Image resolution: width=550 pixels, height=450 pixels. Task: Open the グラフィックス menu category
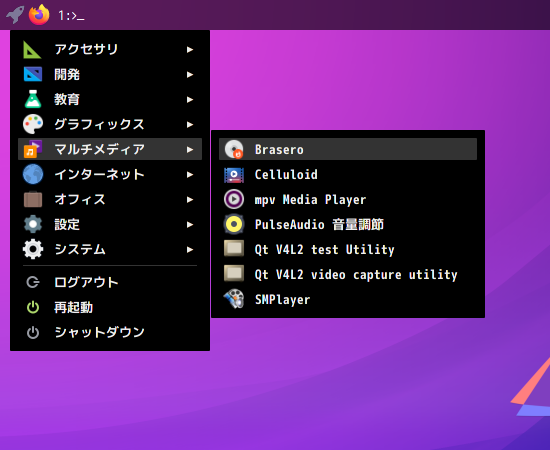tap(110, 125)
